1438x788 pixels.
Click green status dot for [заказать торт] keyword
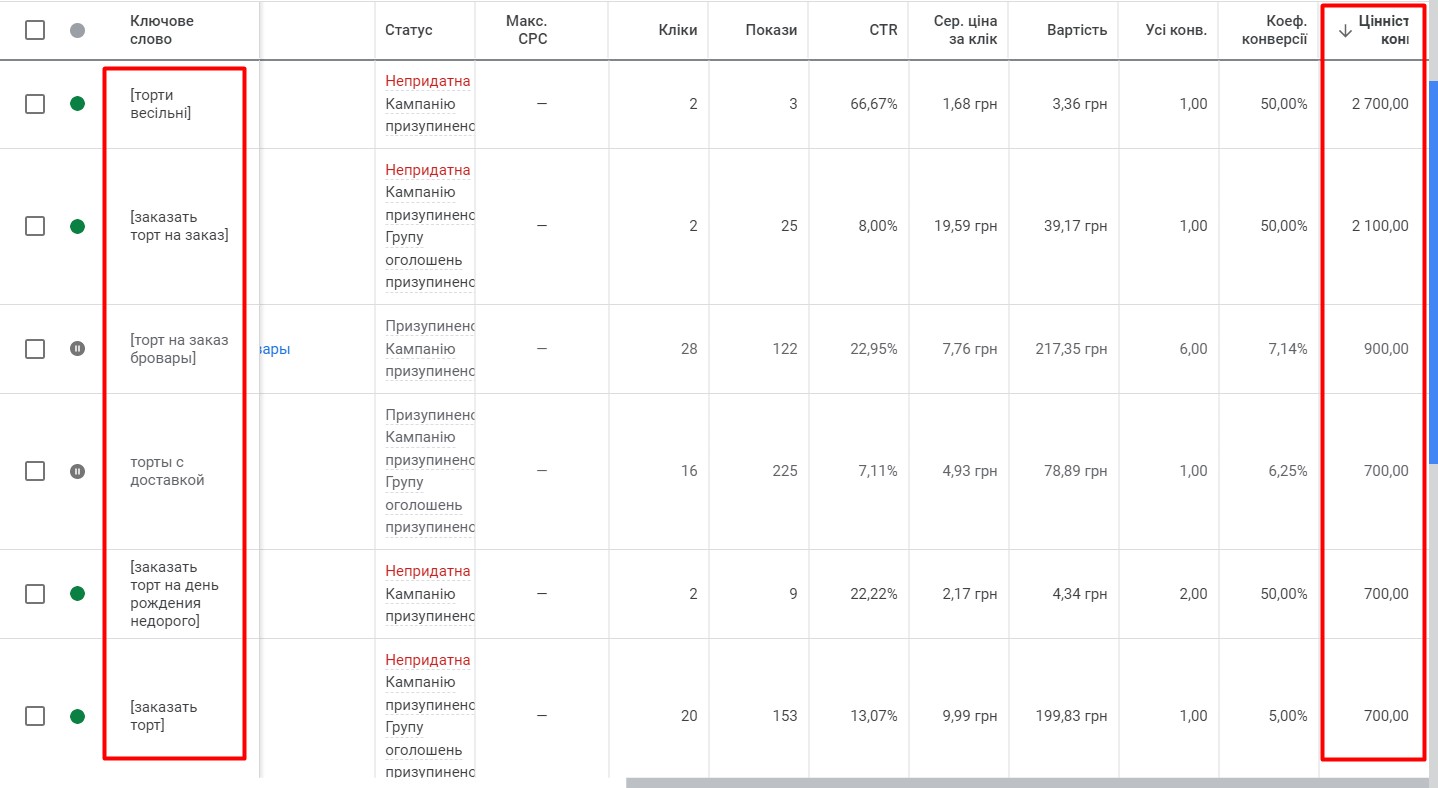click(78, 716)
